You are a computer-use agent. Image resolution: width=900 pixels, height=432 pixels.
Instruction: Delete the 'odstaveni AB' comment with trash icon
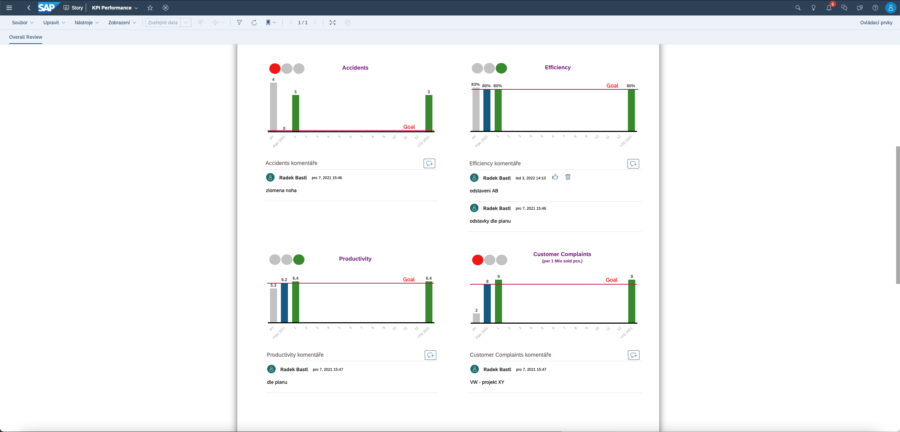tap(568, 177)
